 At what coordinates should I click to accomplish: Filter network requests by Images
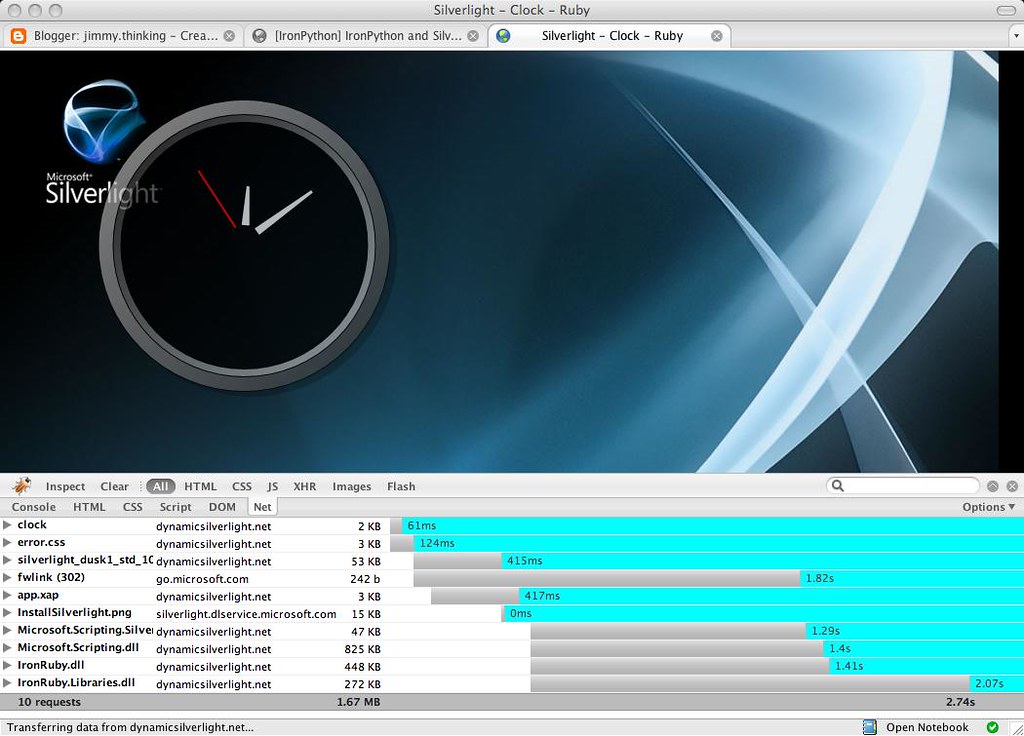pyautogui.click(x=351, y=486)
